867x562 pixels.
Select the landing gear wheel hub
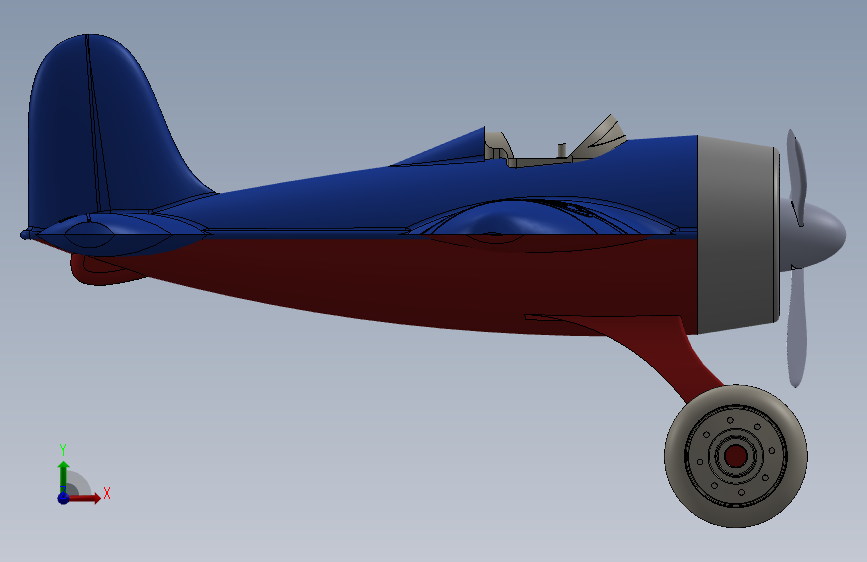(736, 456)
